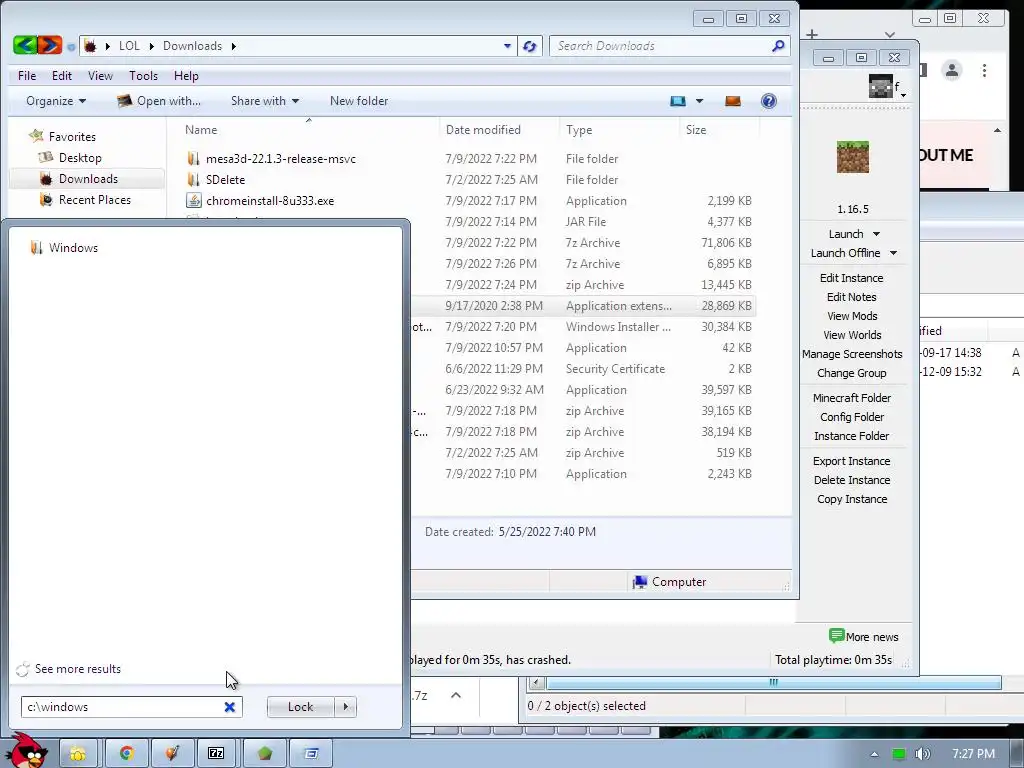Show hidden tray icons arrow
1024x768 pixels.
[874, 754]
